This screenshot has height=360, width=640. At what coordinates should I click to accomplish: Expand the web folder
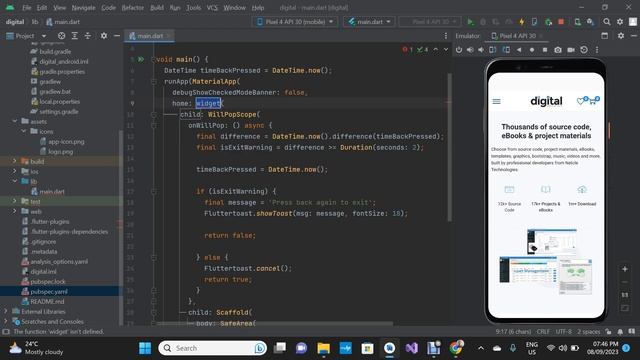(15, 211)
